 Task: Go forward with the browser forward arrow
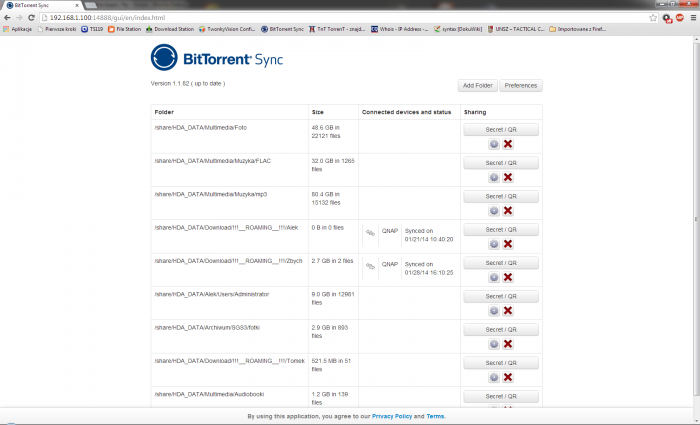click(19, 18)
